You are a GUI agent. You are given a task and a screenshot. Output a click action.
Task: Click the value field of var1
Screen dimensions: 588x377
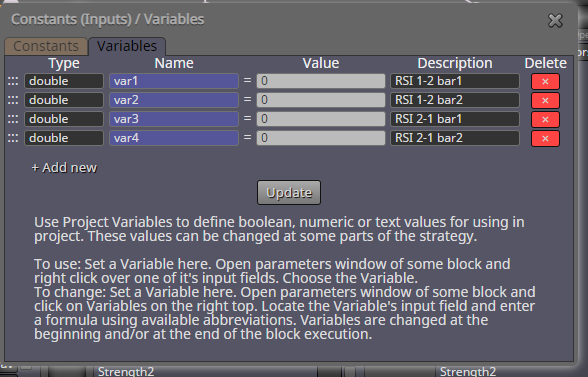[x=321, y=81]
